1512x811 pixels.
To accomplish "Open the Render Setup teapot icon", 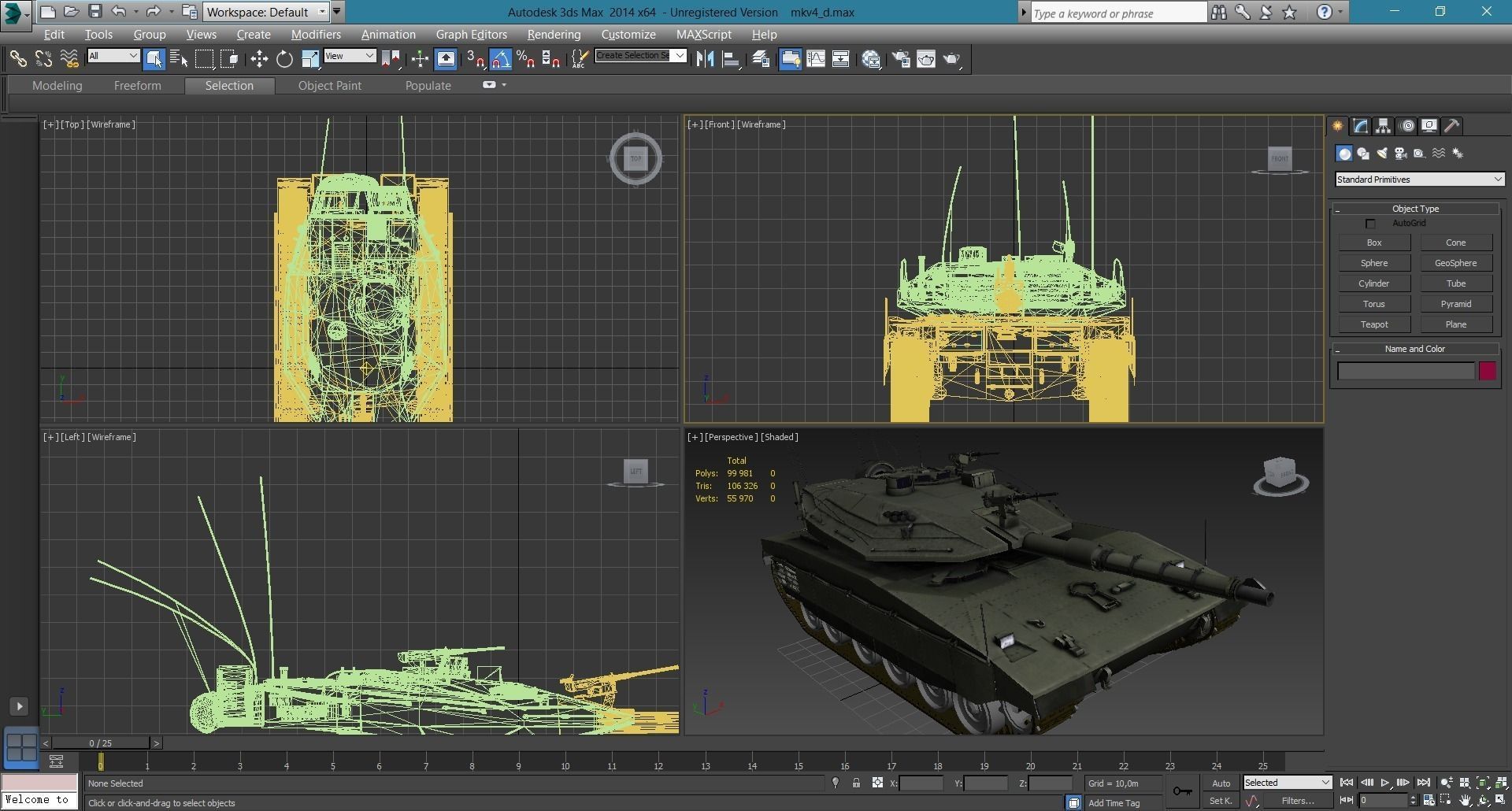I will pos(901,59).
